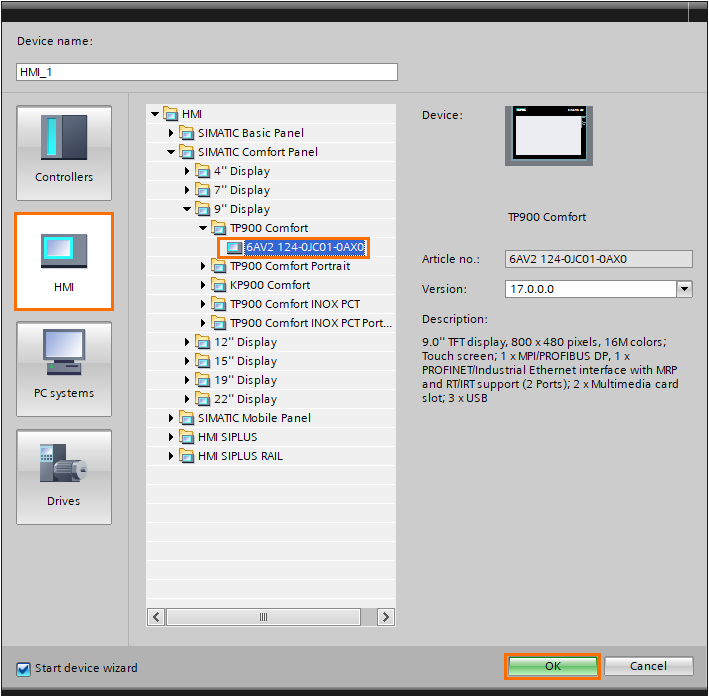Viewport: 709px width, 697px height.
Task: Click the SIMATIC Basic Panel folder icon
Action: pos(187,133)
